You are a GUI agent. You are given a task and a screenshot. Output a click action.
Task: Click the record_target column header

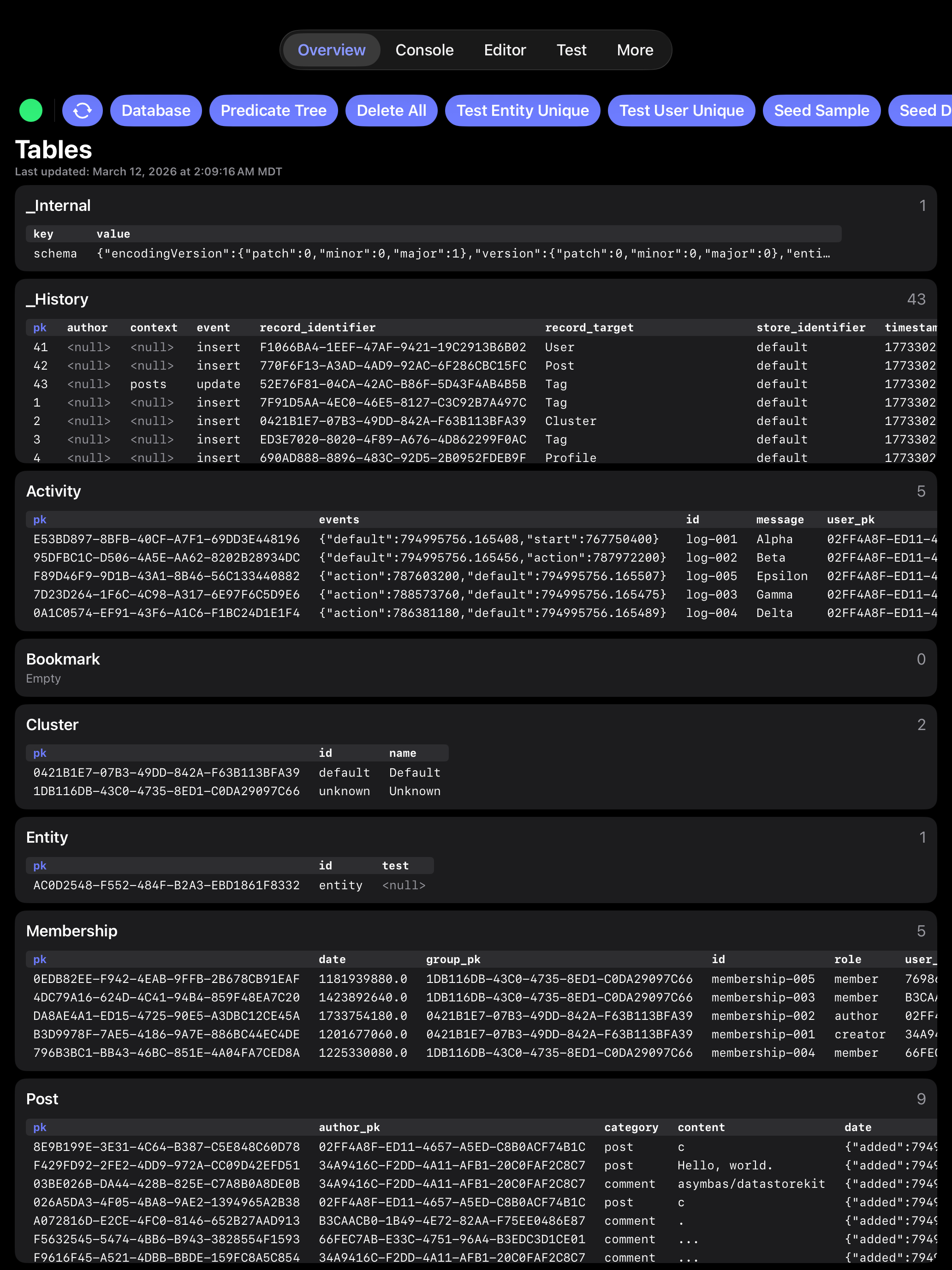589,327
